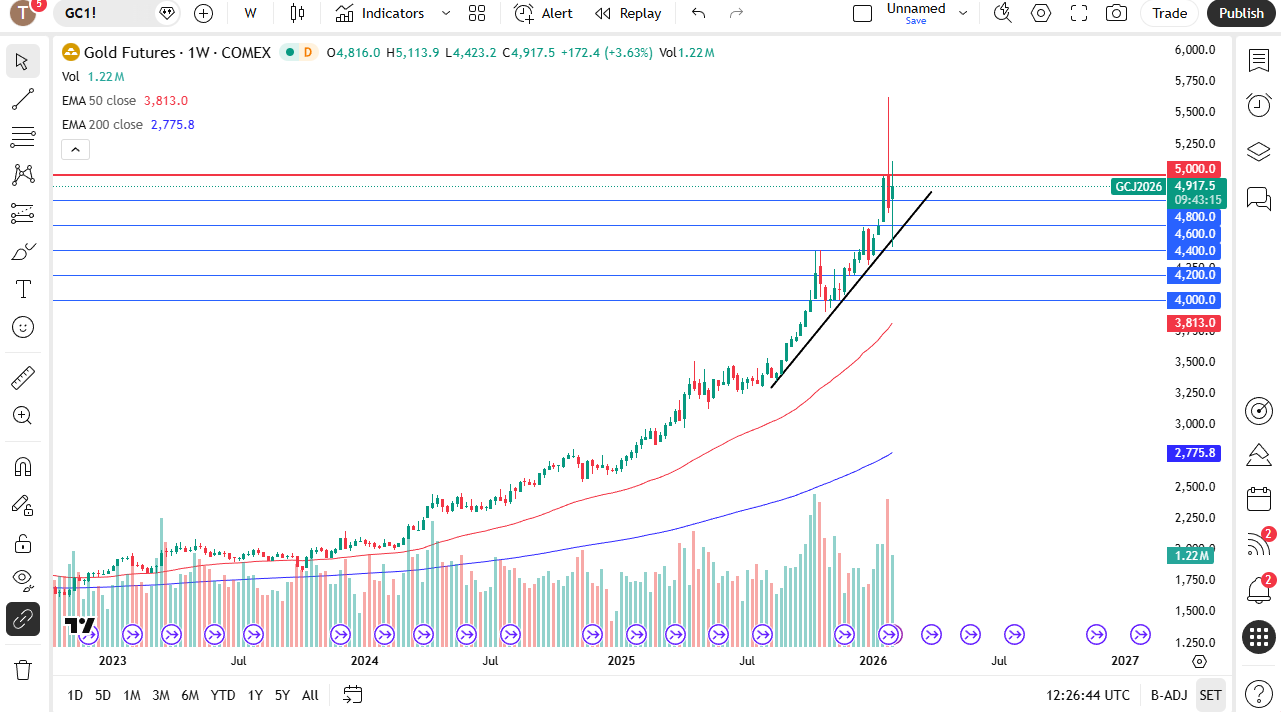1281x712 pixels.
Task: Expand manage layouts dropdown chevron
Action: pos(963,13)
